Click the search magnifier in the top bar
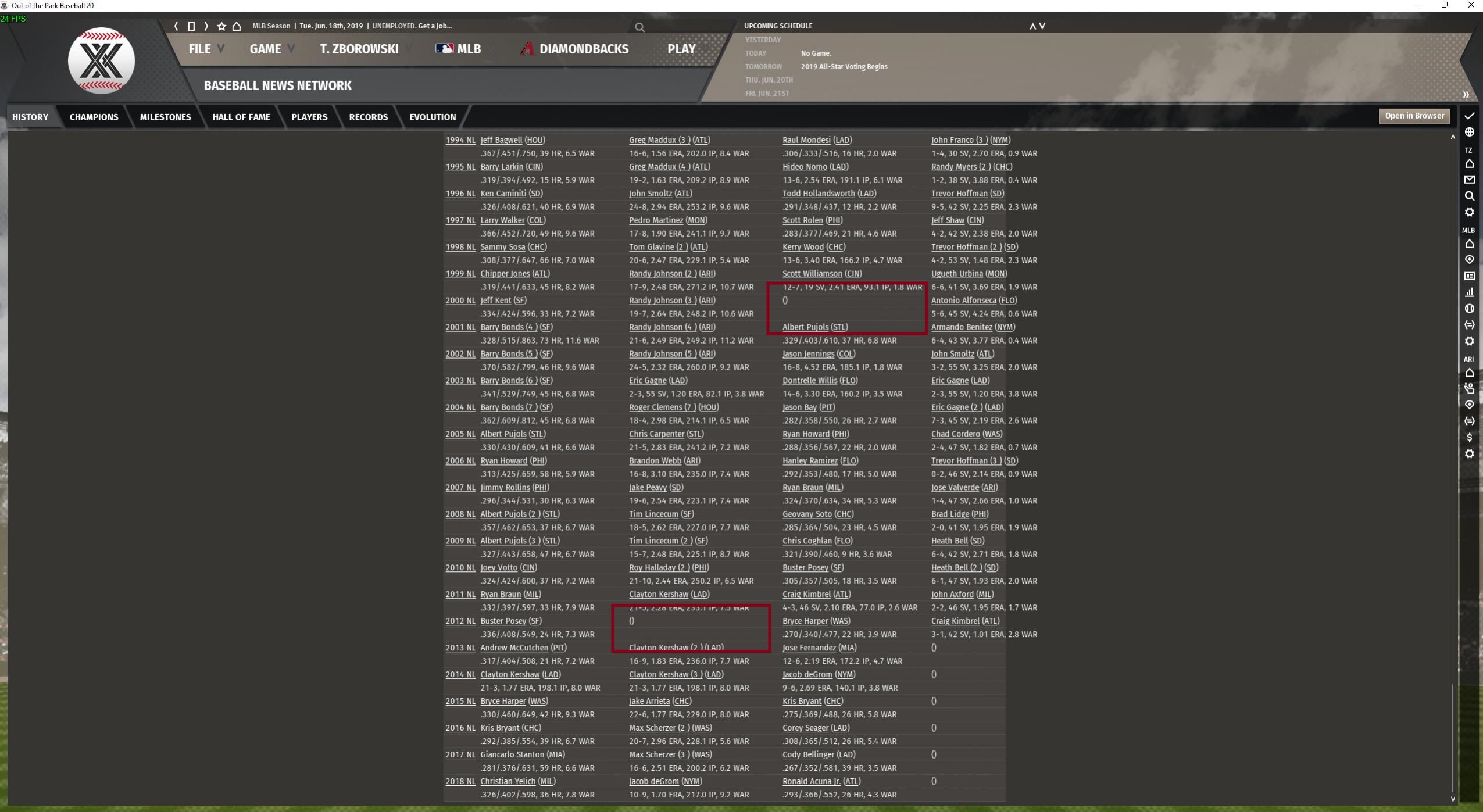 pos(639,27)
